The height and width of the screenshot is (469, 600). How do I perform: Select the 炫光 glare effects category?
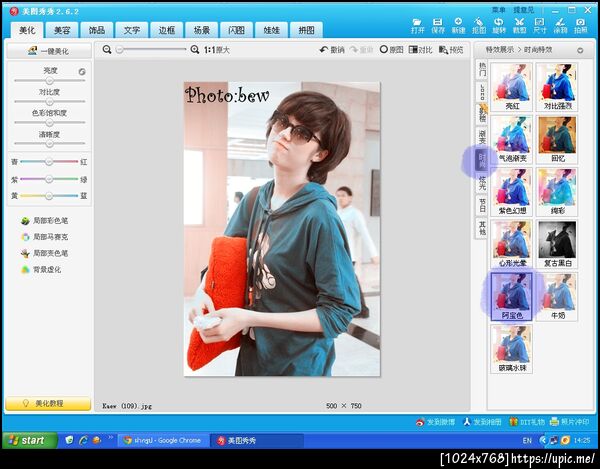click(x=482, y=183)
